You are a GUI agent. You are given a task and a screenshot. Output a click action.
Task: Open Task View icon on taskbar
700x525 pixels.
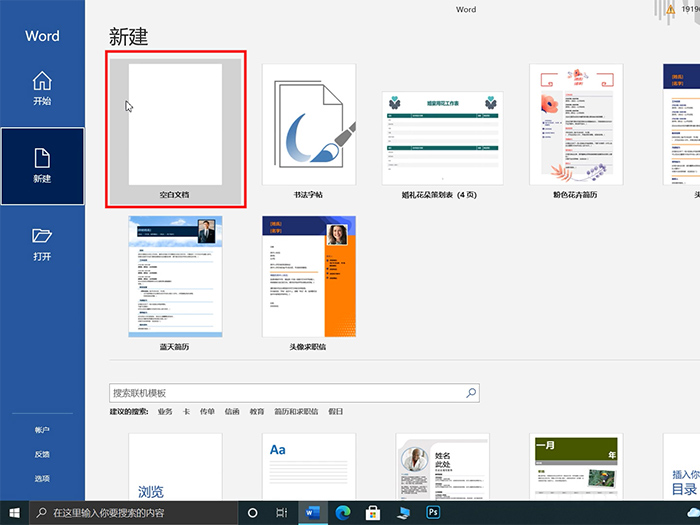pyautogui.click(x=282, y=512)
